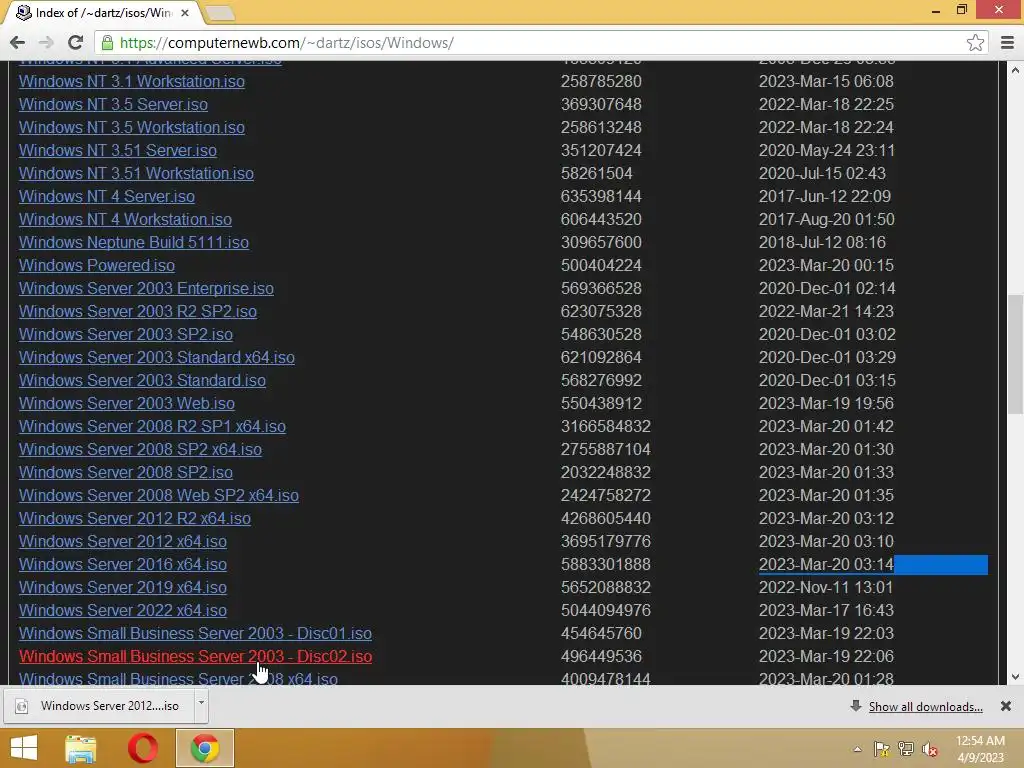Screen dimensions: 1024x768
Task: Download Windows Server 2003 Web.iso
Action: (127, 403)
